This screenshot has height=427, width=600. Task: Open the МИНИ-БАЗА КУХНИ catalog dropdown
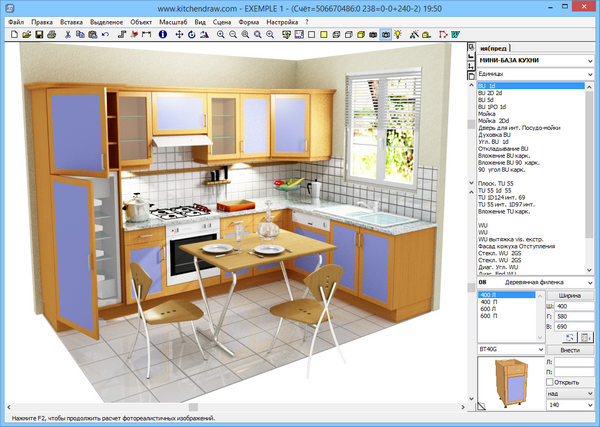click(591, 60)
